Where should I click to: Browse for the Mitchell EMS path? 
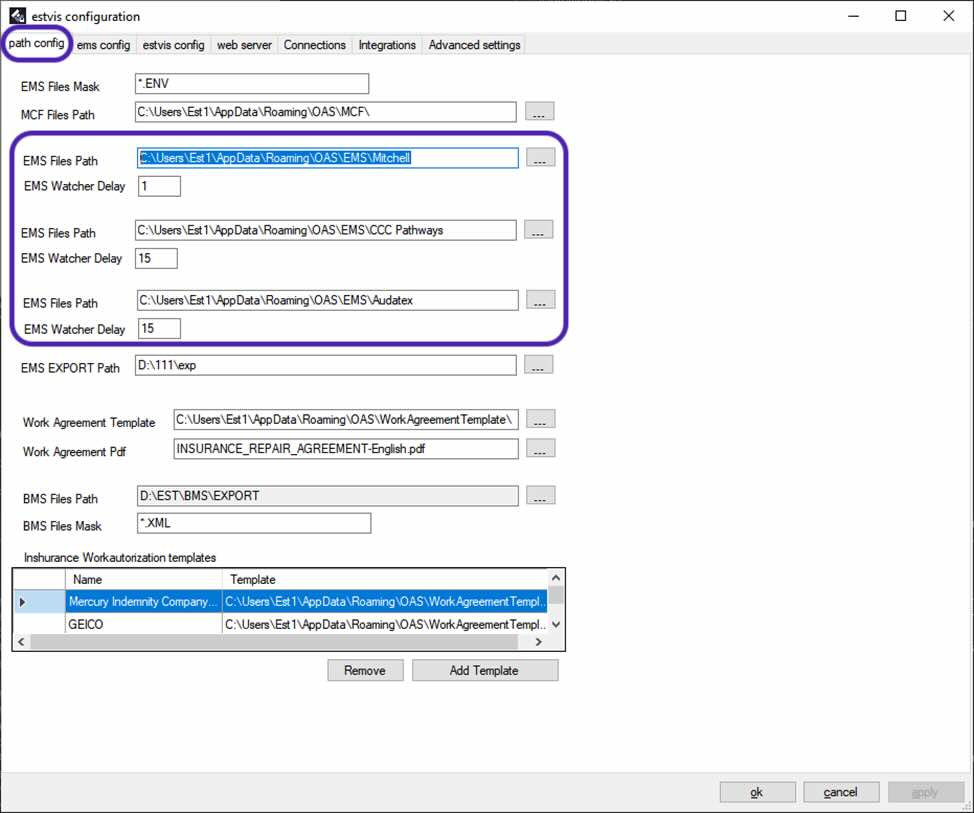pyautogui.click(x=540, y=157)
